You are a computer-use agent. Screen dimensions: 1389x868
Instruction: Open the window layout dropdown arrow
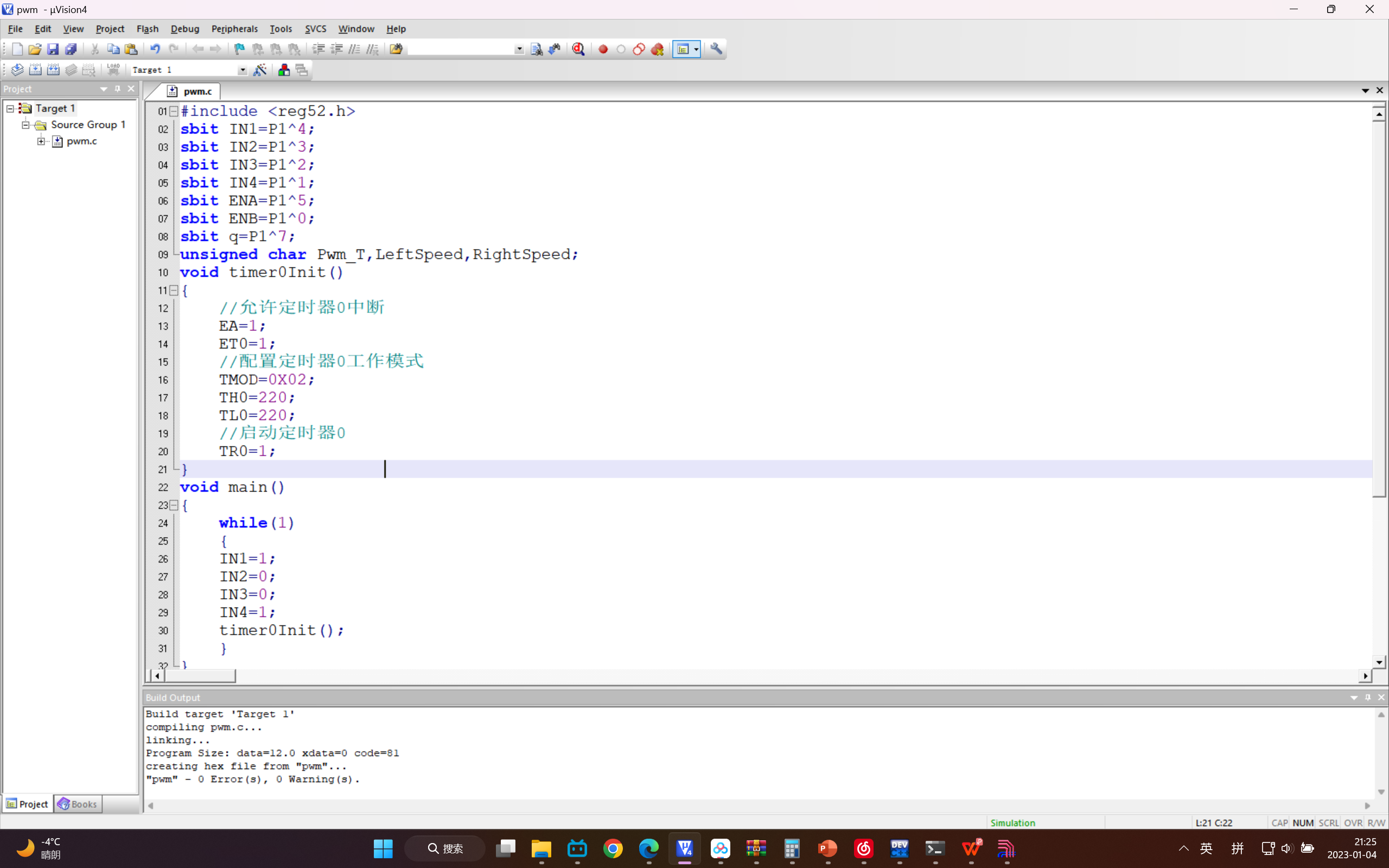click(x=696, y=49)
